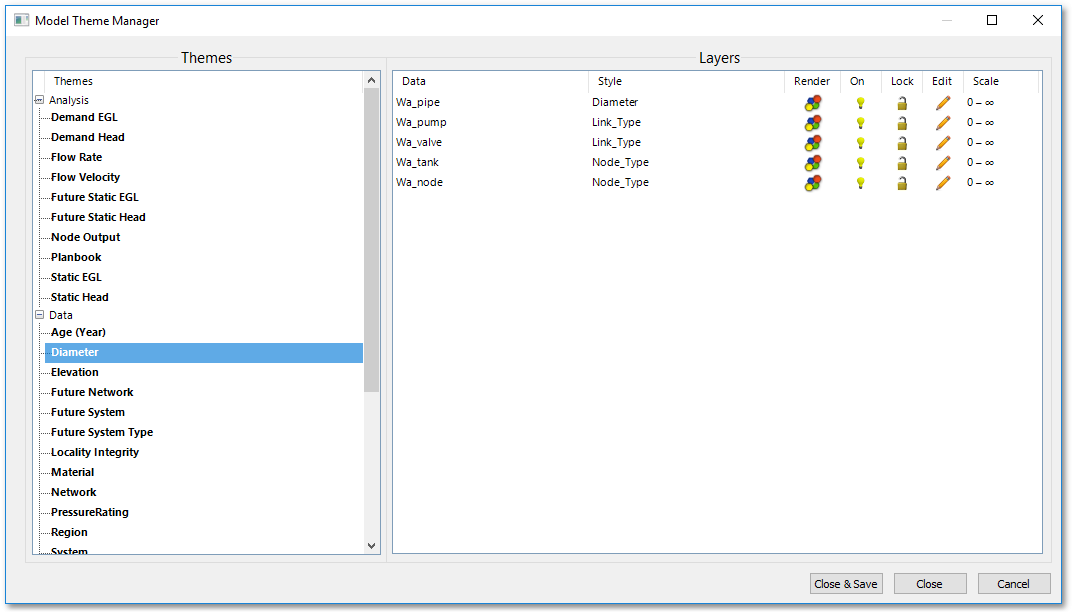Select the Future System Type theme

pos(102,432)
